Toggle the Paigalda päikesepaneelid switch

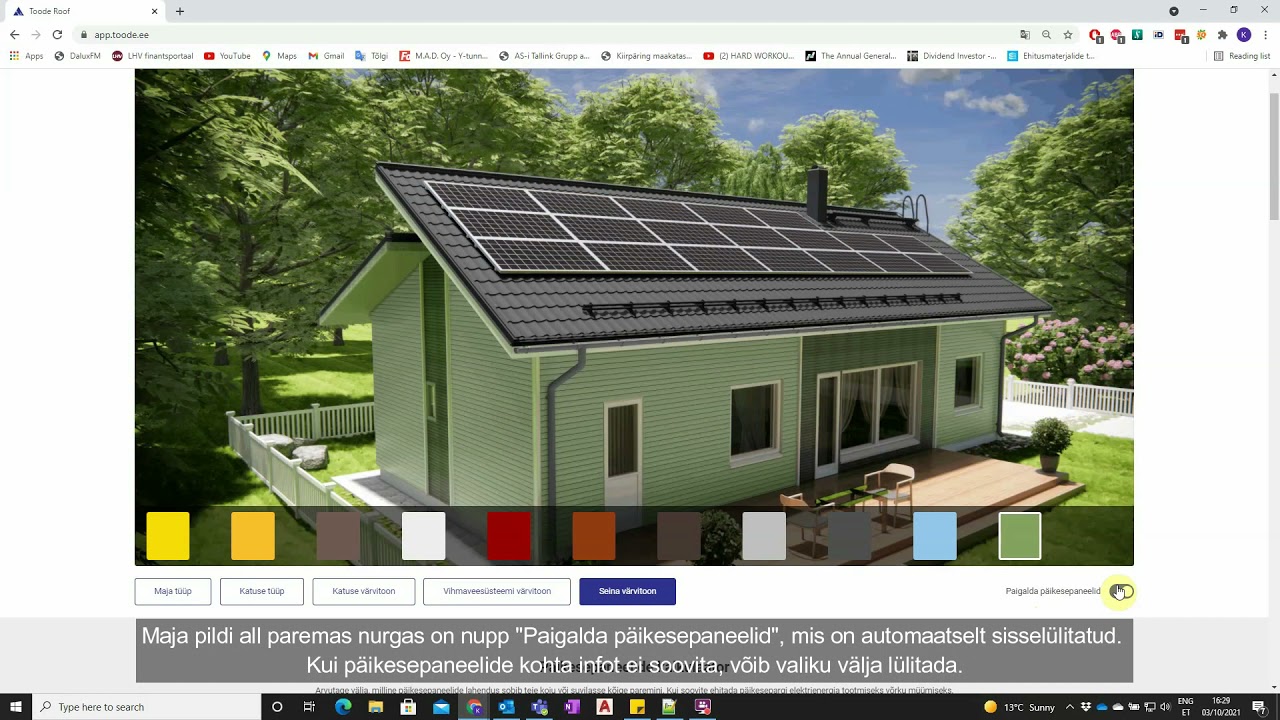coord(1121,591)
